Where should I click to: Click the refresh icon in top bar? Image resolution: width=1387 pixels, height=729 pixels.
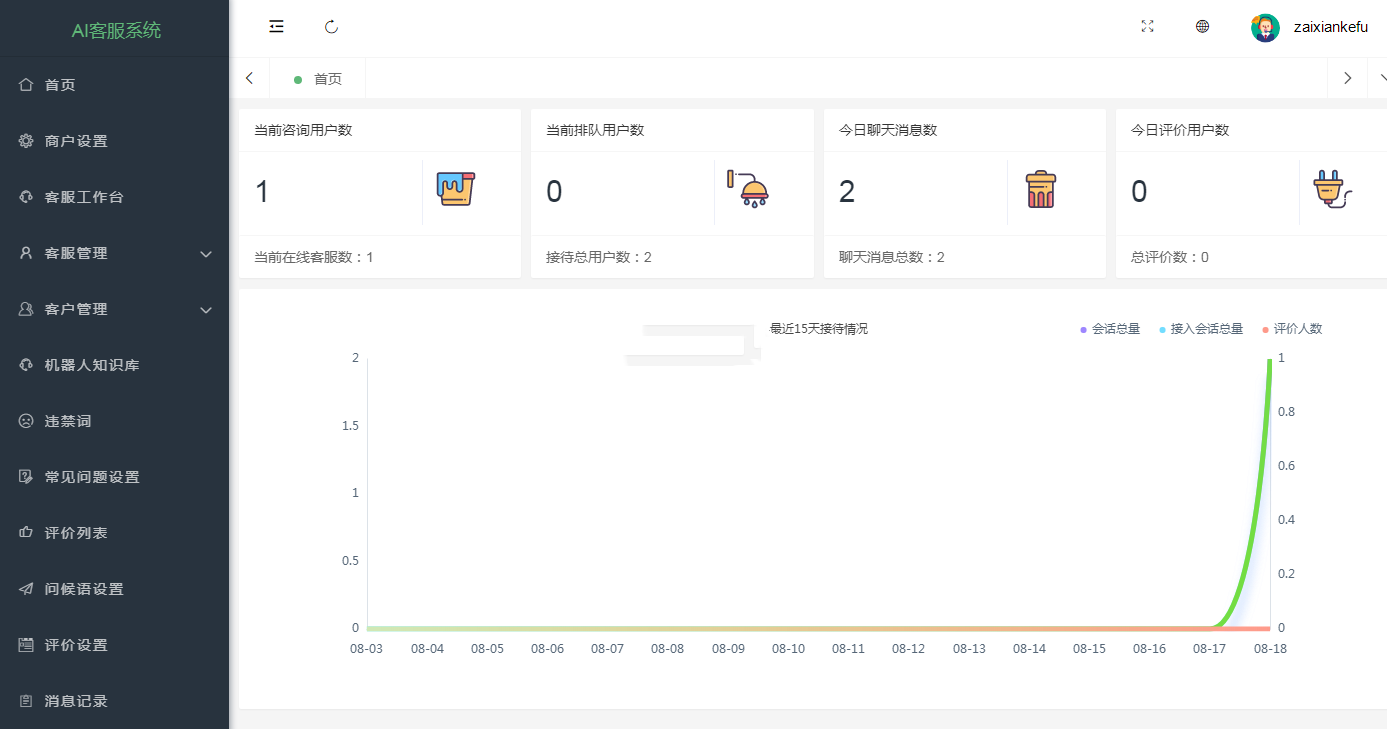coord(332,27)
